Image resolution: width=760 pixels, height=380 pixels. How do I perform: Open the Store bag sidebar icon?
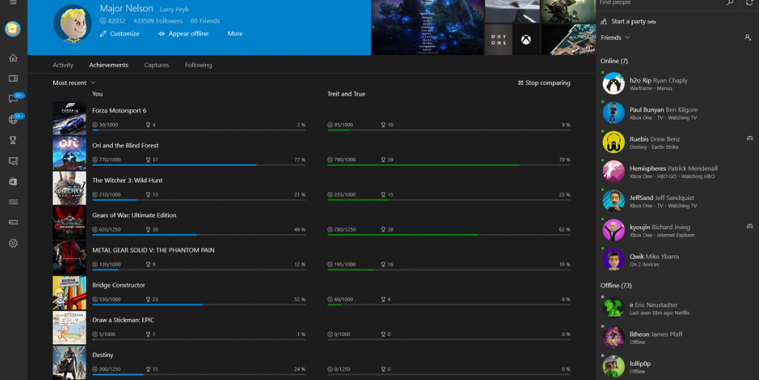(x=13, y=181)
